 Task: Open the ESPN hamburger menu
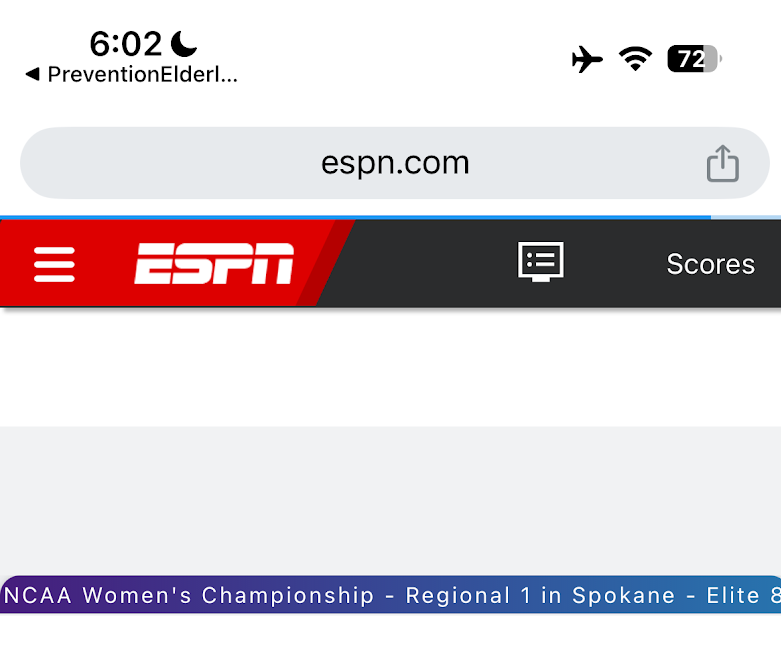[x=54, y=264]
